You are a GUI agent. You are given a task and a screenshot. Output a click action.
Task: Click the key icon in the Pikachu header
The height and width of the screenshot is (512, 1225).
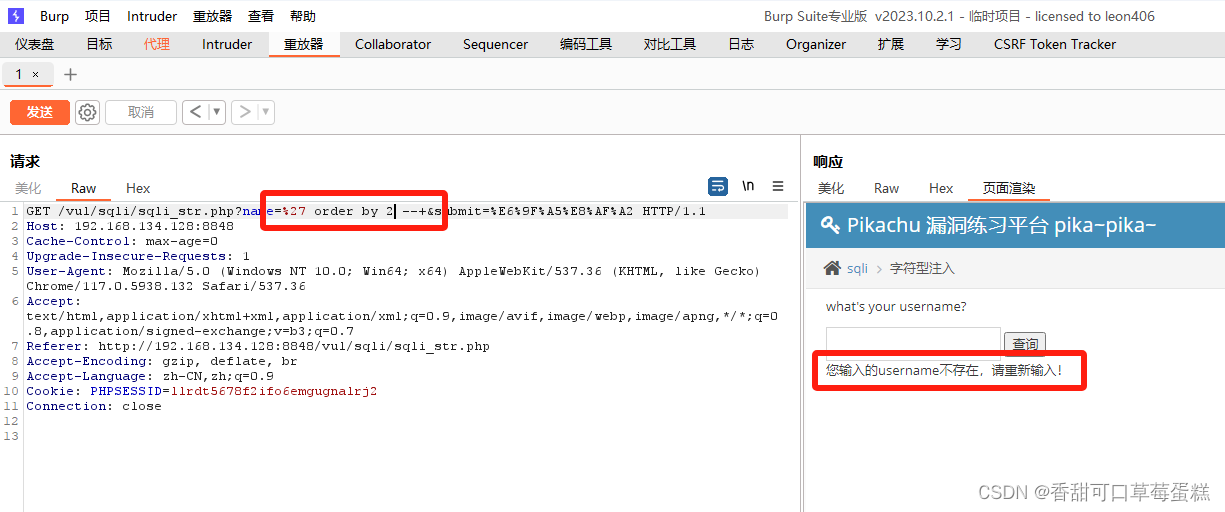tap(830, 225)
